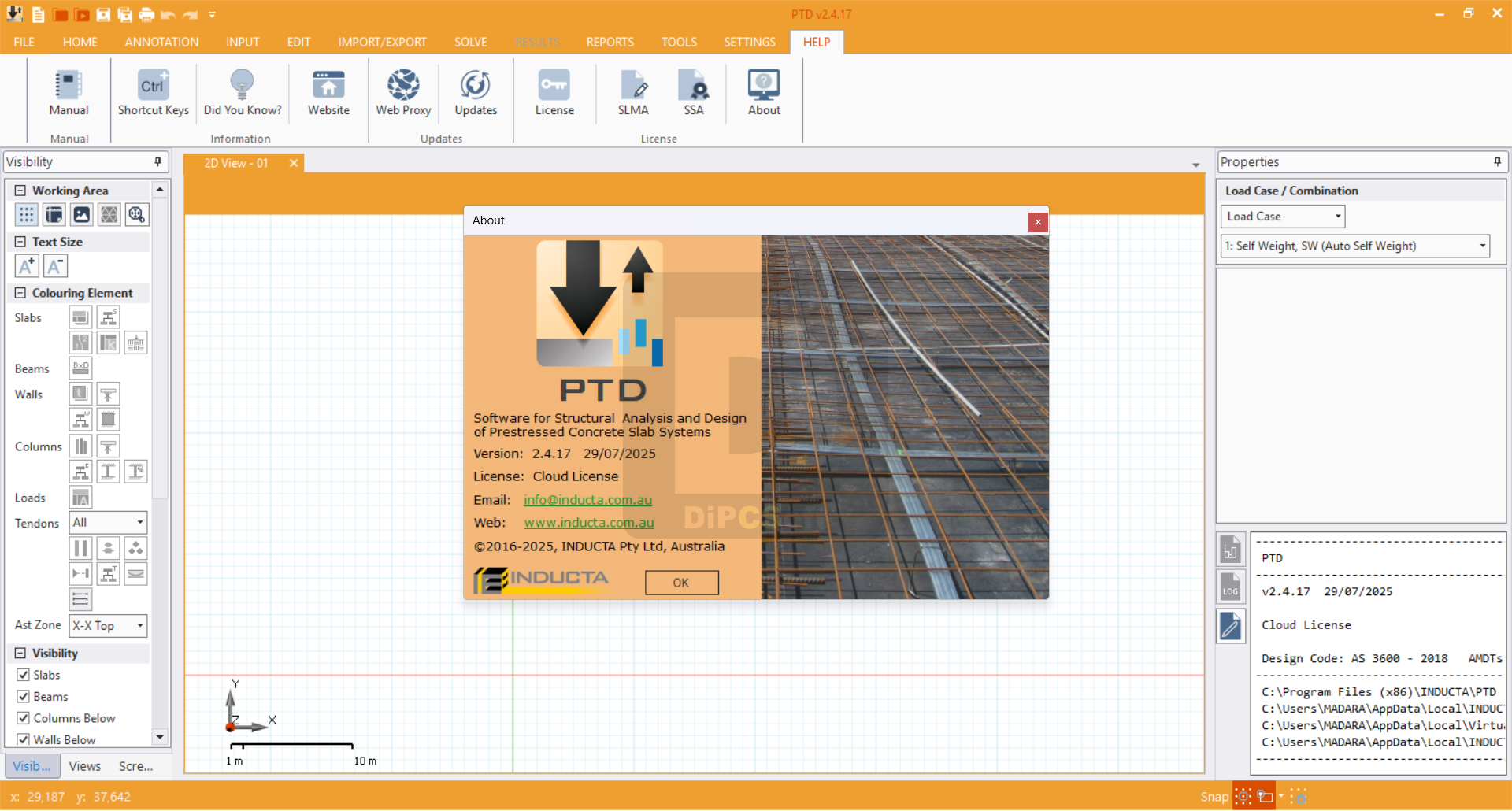
Task: Click the About ribbon icon
Action: [x=764, y=93]
